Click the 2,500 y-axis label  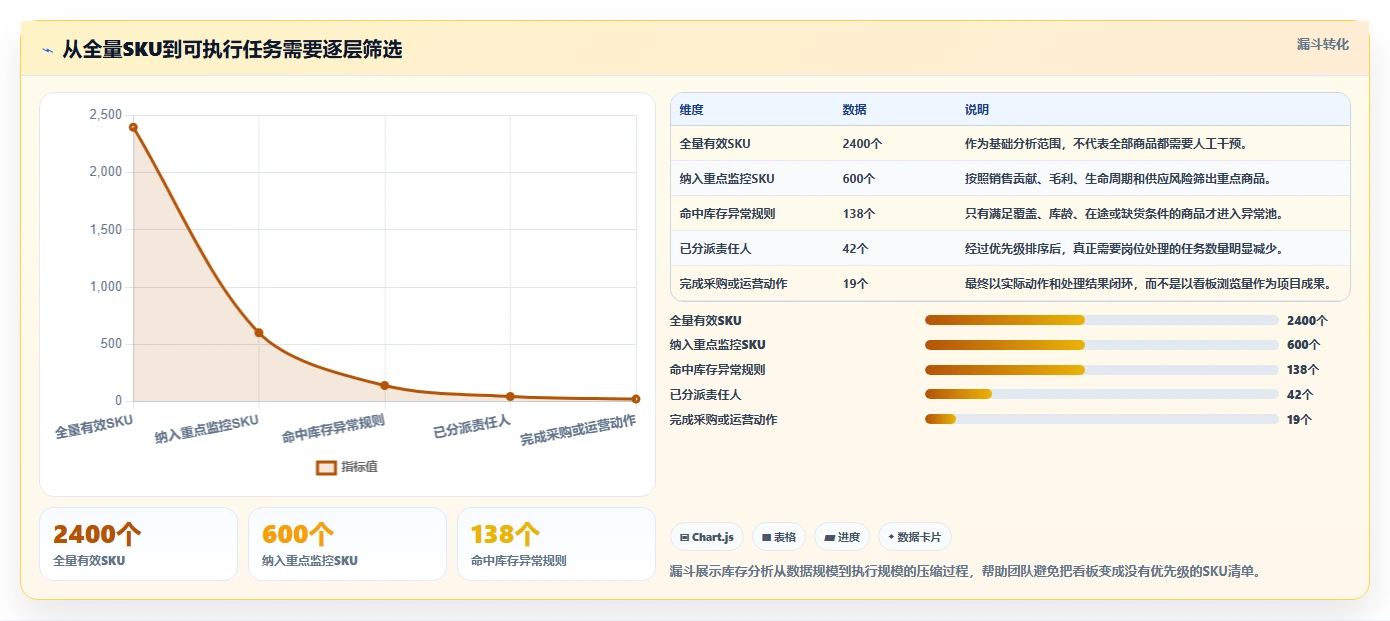click(105, 115)
